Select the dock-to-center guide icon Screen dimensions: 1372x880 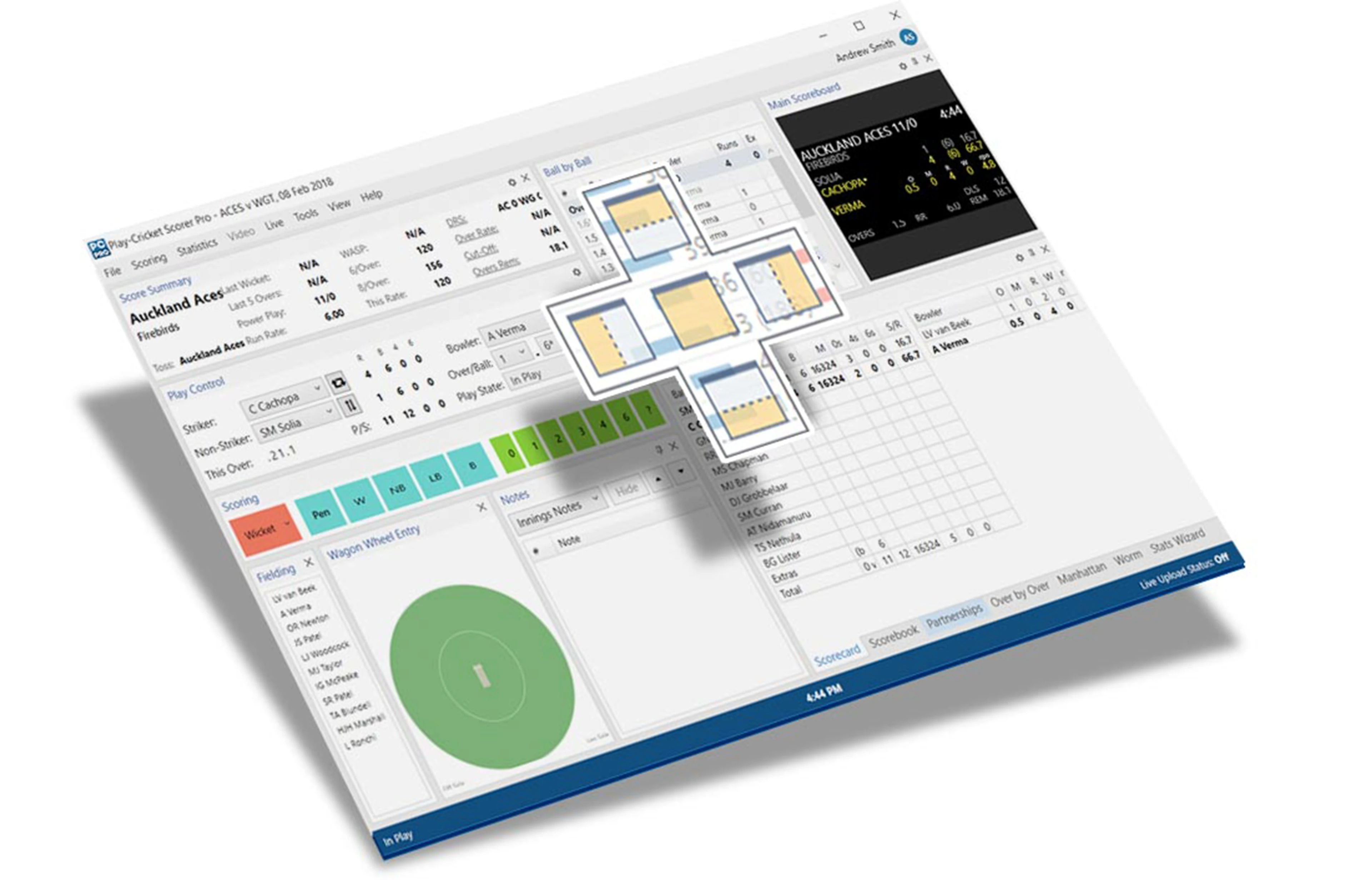695,311
